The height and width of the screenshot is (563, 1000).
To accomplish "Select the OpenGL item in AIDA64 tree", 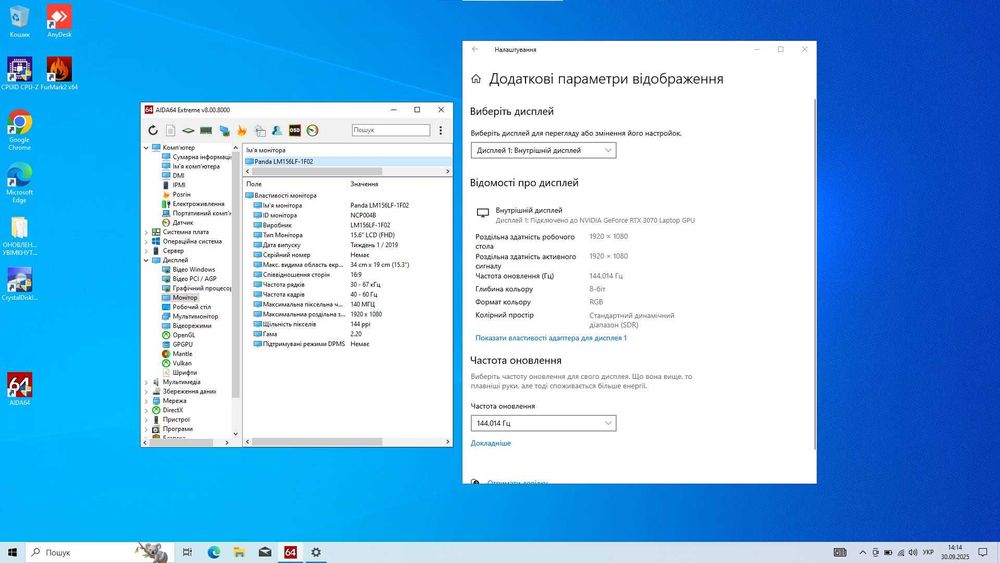I will [179, 335].
